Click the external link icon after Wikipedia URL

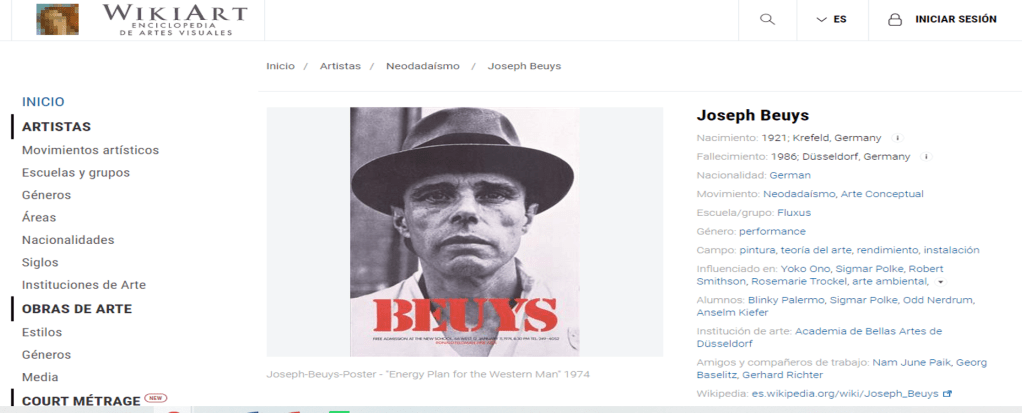point(948,394)
